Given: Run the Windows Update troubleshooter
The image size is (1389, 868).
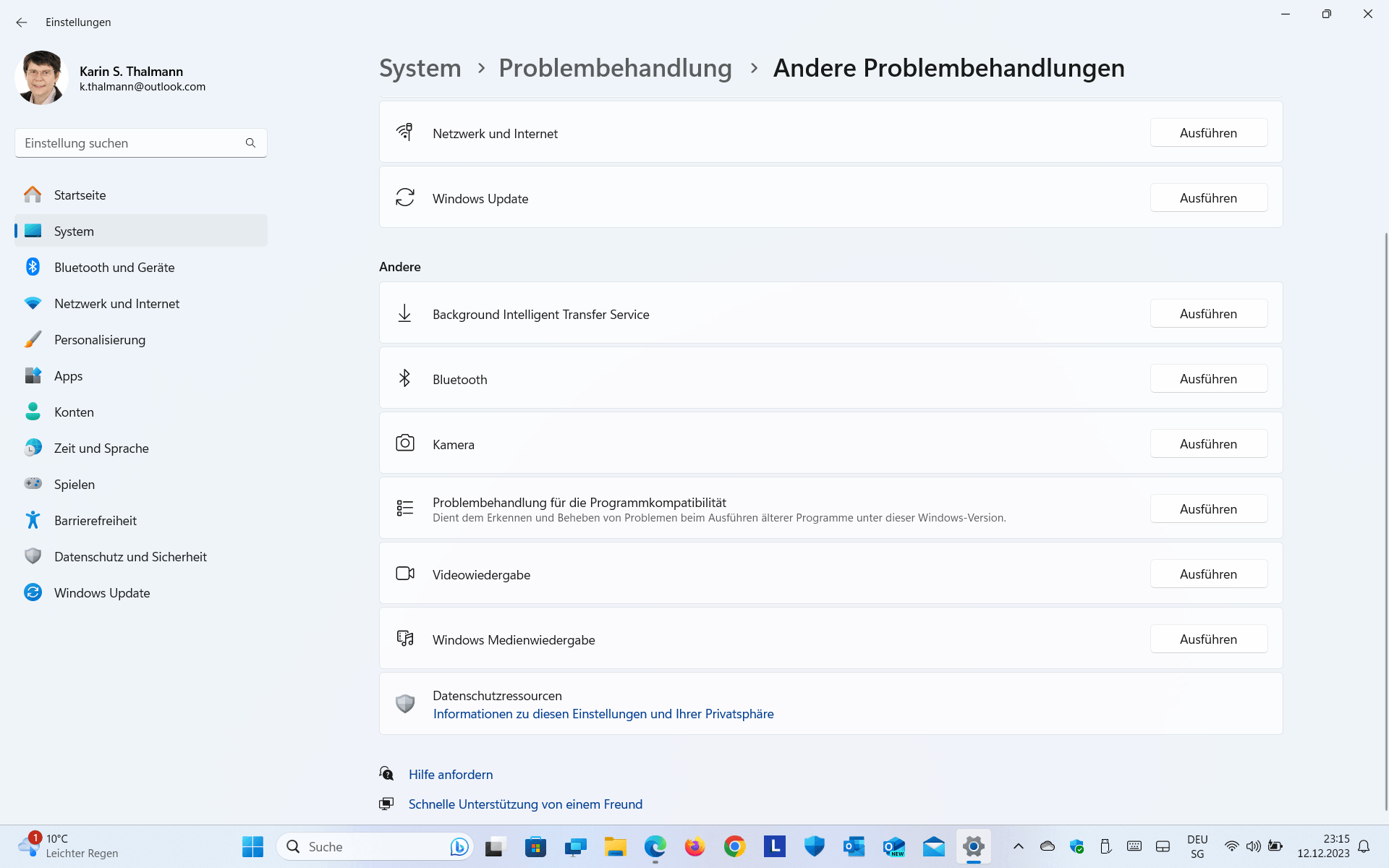Looking at the screenshot, I should tap(1208, 198).
